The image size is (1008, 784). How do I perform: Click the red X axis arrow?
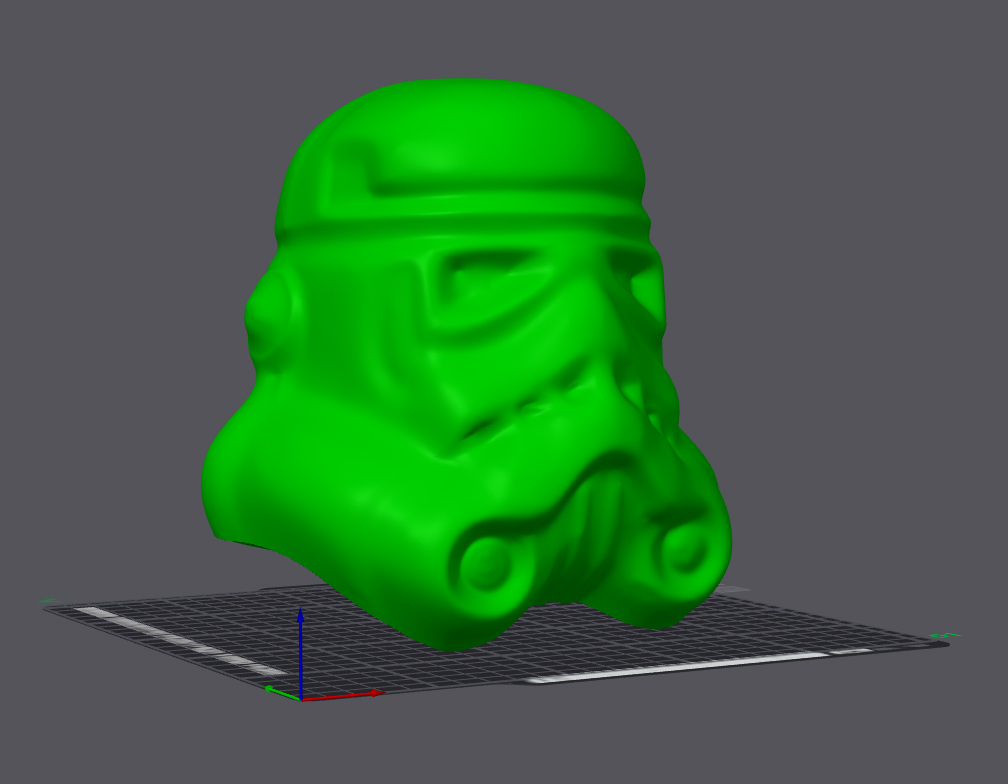click(x=342, y=695)
